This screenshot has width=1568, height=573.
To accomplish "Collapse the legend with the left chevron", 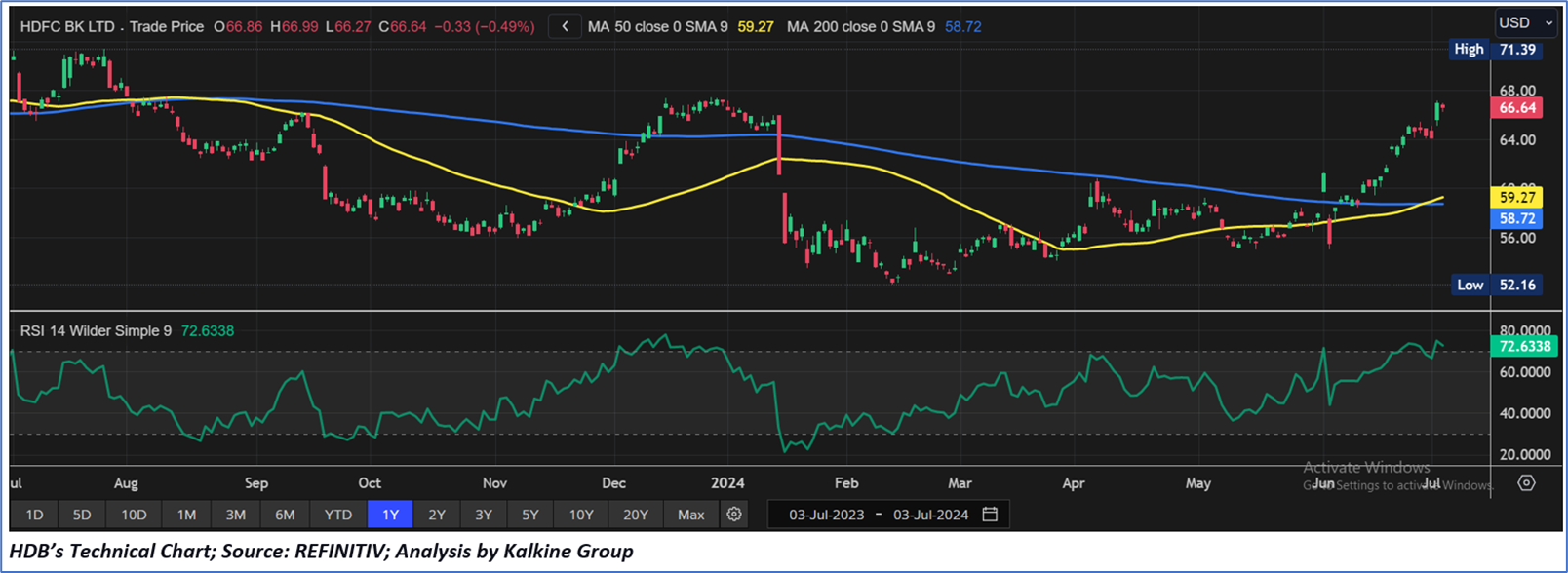I will tap(565, 27).
